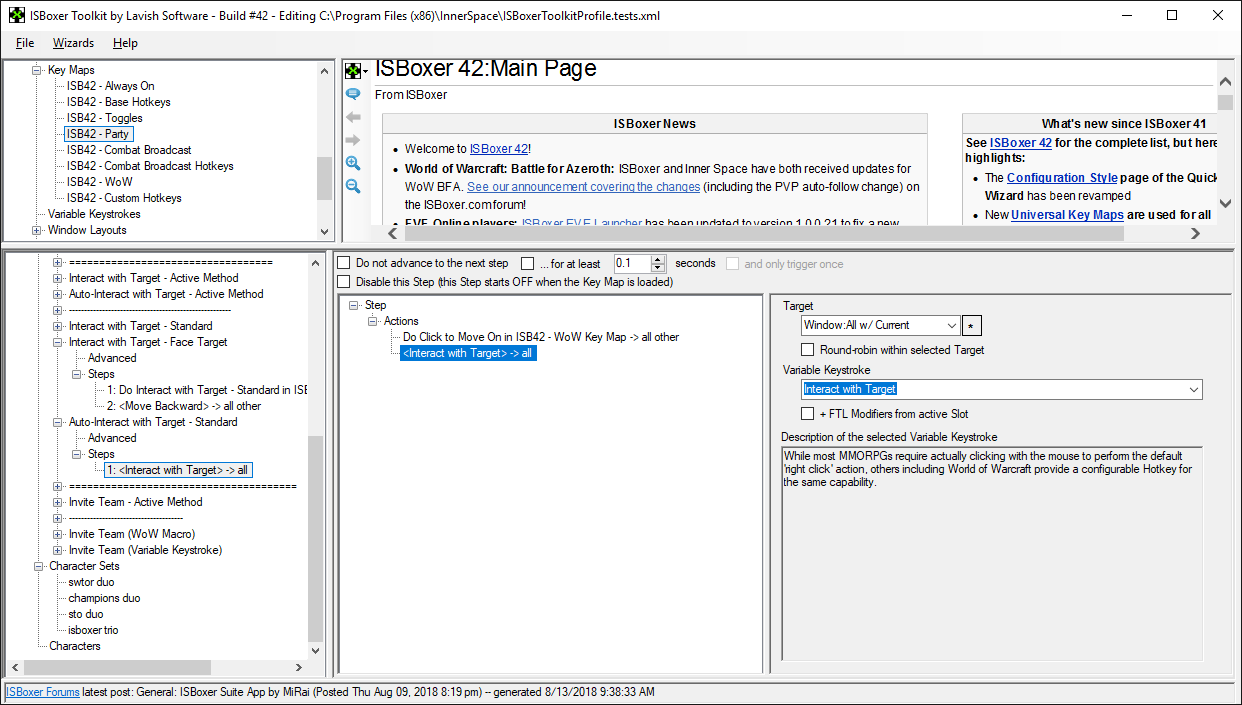
Task: Check 'Disable this Step' option
Action: (x=344, y=282)
